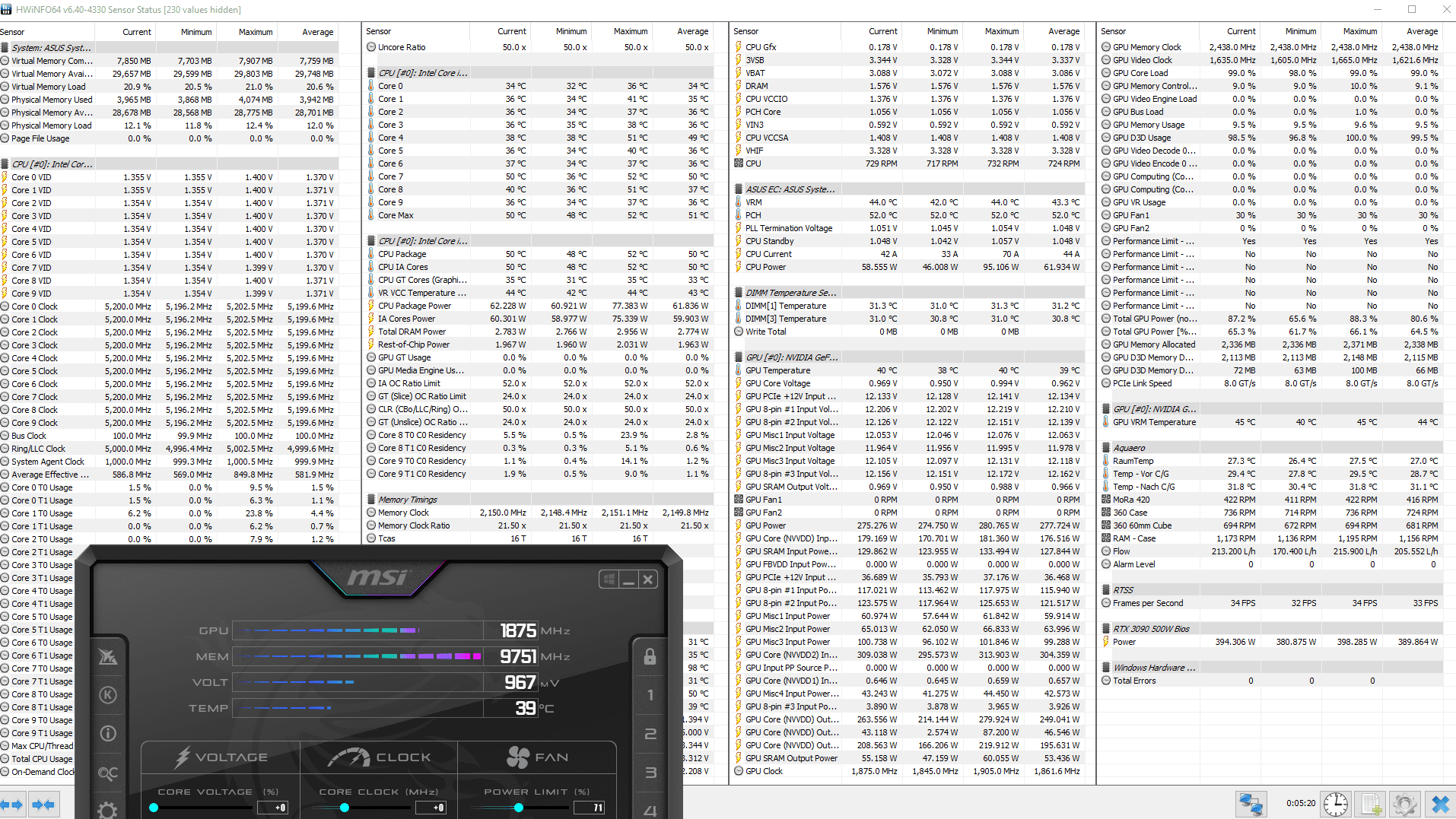Open the remote network monitoring icon

coord(1251,804)
